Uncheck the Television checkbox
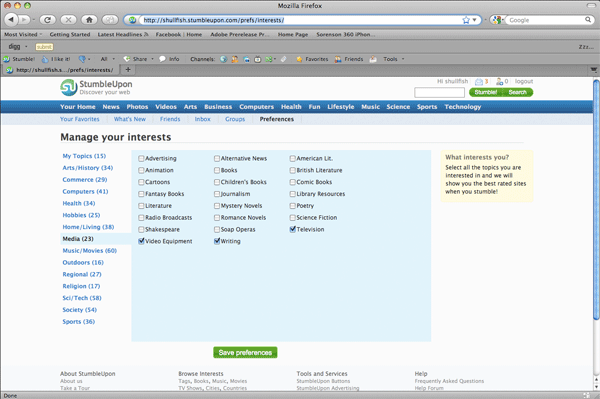600x399 pixels. click(293, 229)
